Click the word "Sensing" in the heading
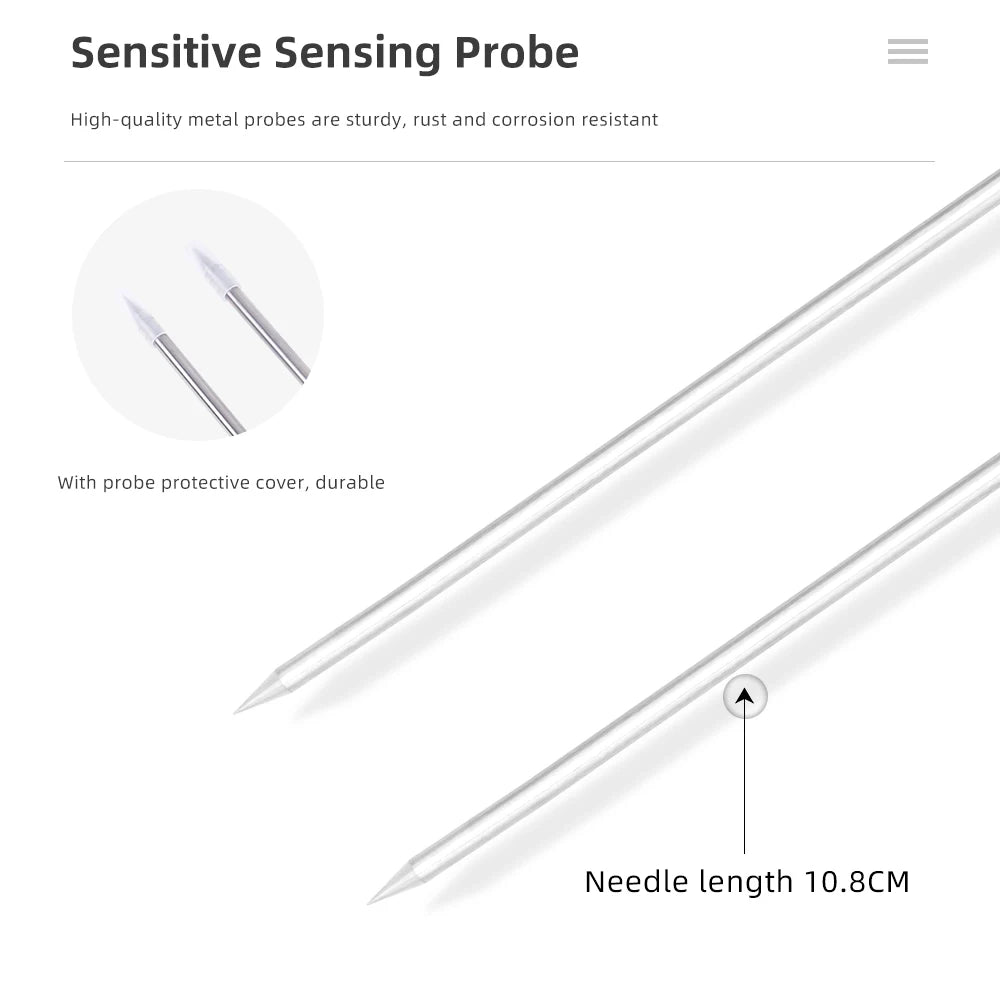The width and height of the screenshot is (1000, 1000). click(x=358, y=54)
